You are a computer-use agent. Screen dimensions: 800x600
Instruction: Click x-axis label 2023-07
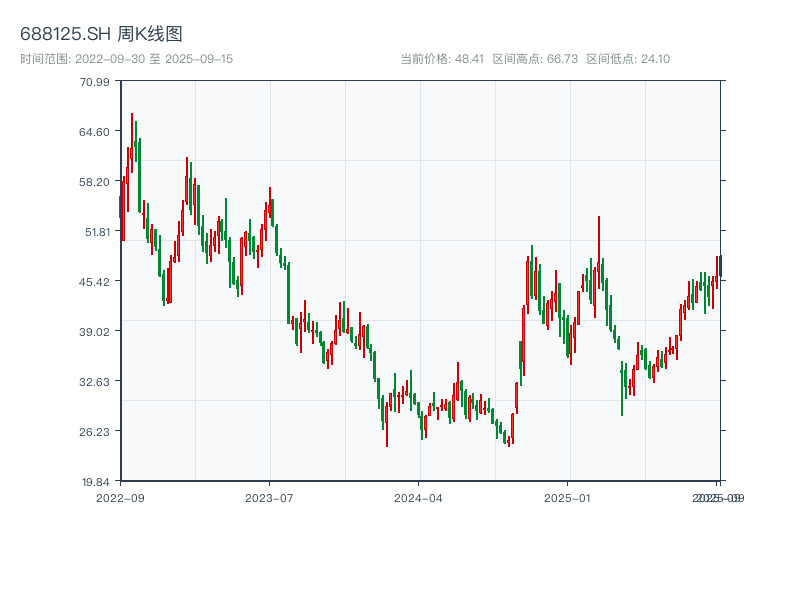click(269, 498)
